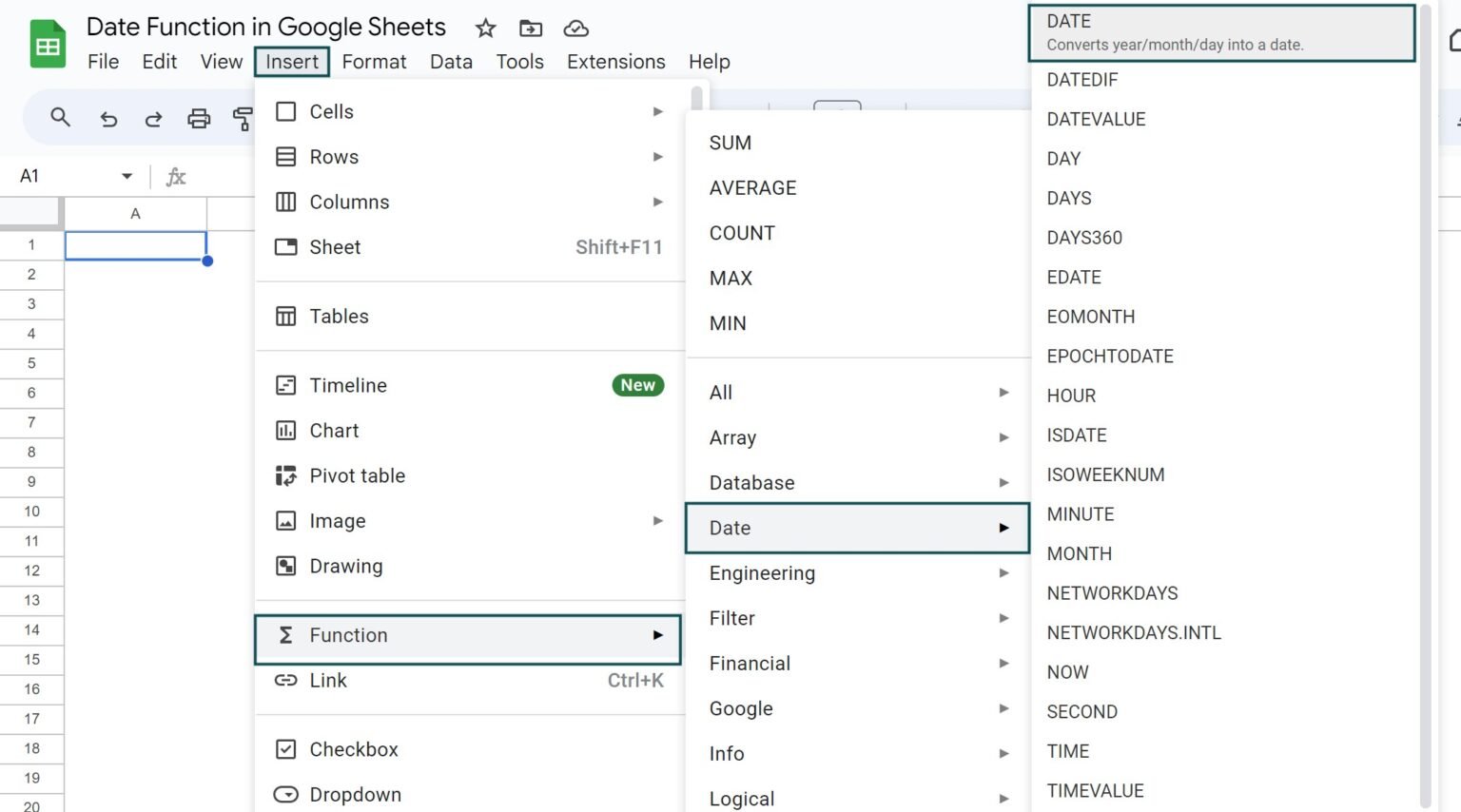Insert a Checkbox into the sheet

(353, 749)
